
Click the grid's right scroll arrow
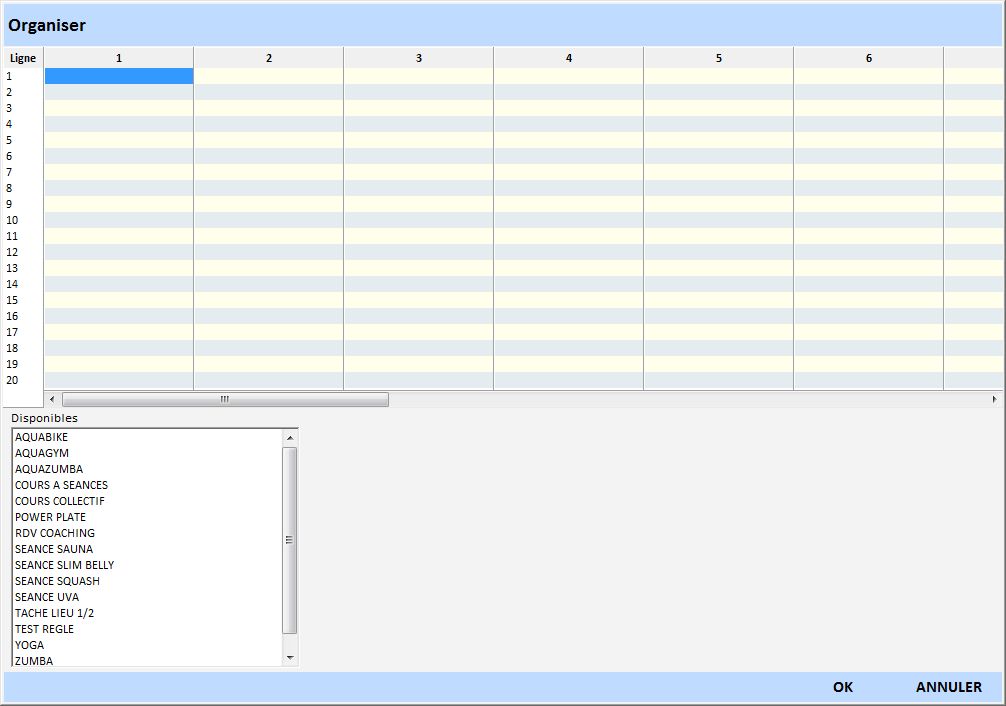[994, 400]
